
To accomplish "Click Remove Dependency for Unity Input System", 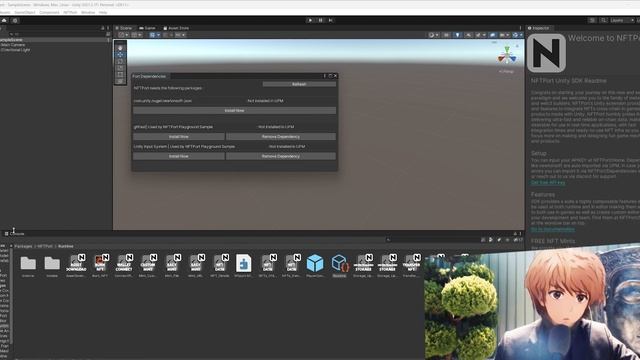I will [281, 156].
